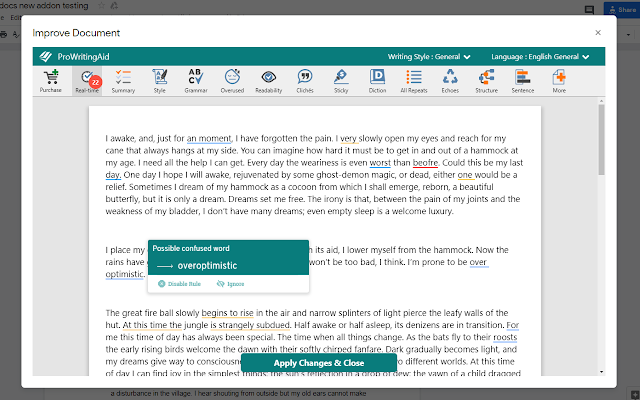Run the Grammar check
This screenshot has height=400, width=640.
tap(196, 81)
